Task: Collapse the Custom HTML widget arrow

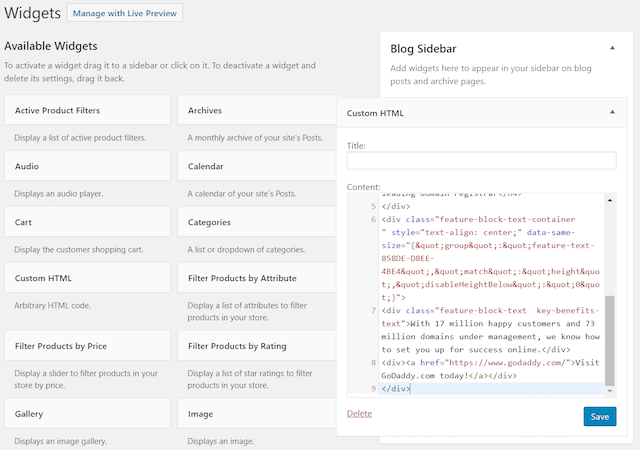Action: pyautogui.click(x=612, y=112)
